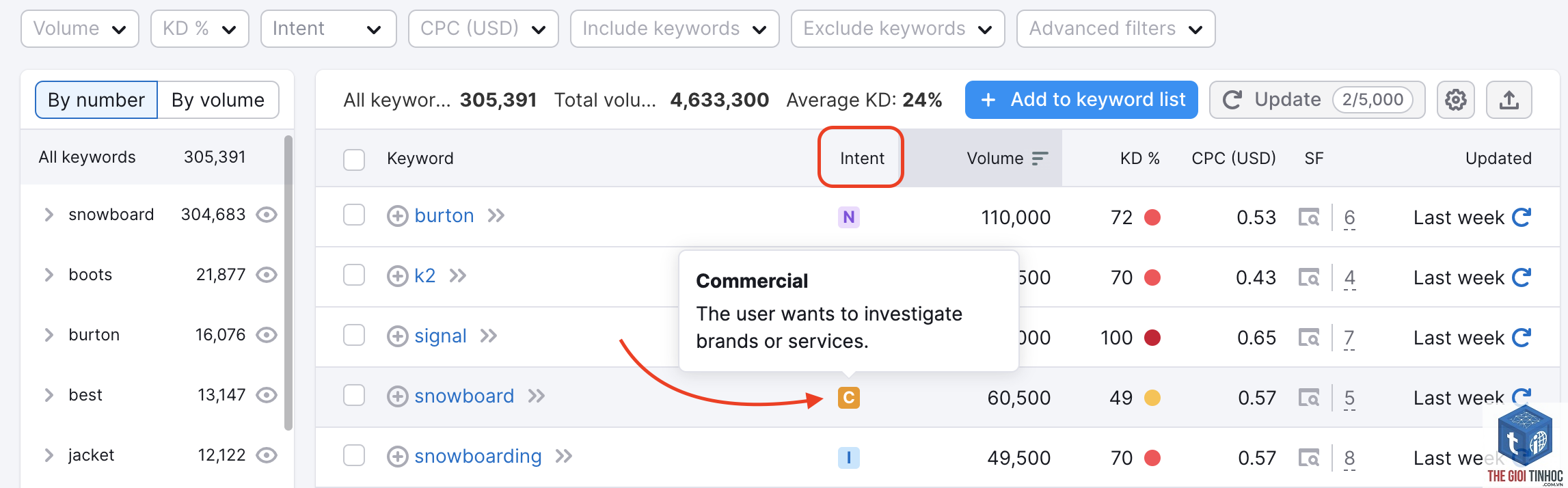Open snowboard double-arrow keyword link
The width and height of the screenshot is (1568, 488).
[537, 396]
